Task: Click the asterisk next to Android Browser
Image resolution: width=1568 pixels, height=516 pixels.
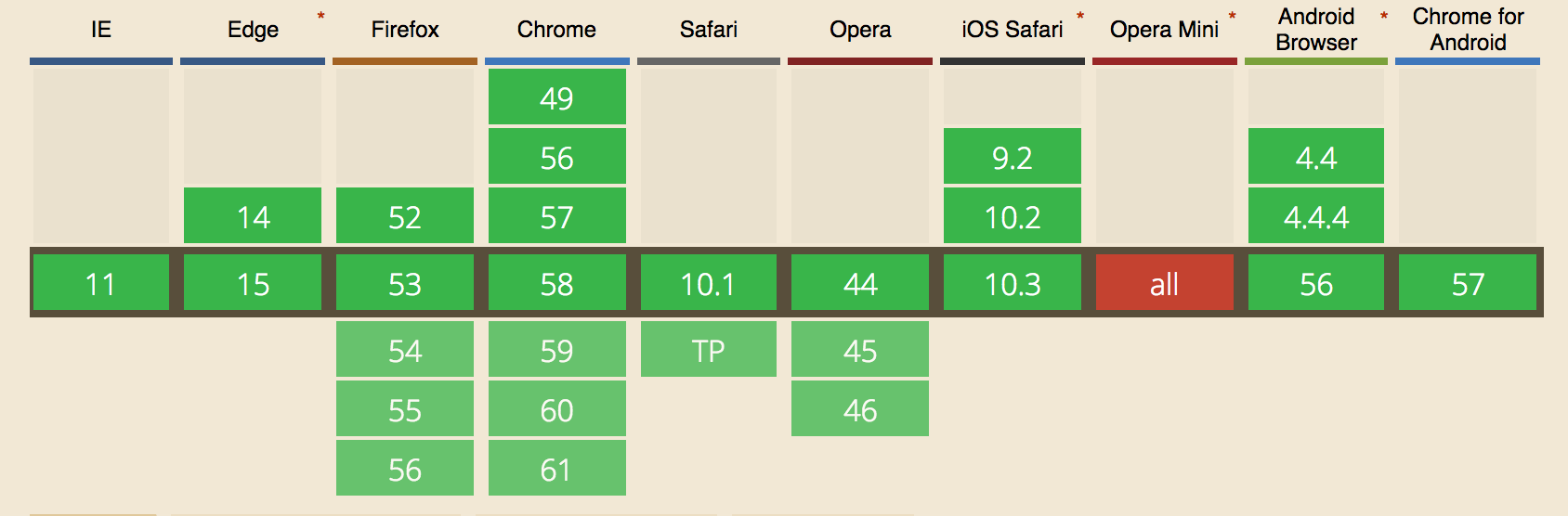Action: (1384, 17)
